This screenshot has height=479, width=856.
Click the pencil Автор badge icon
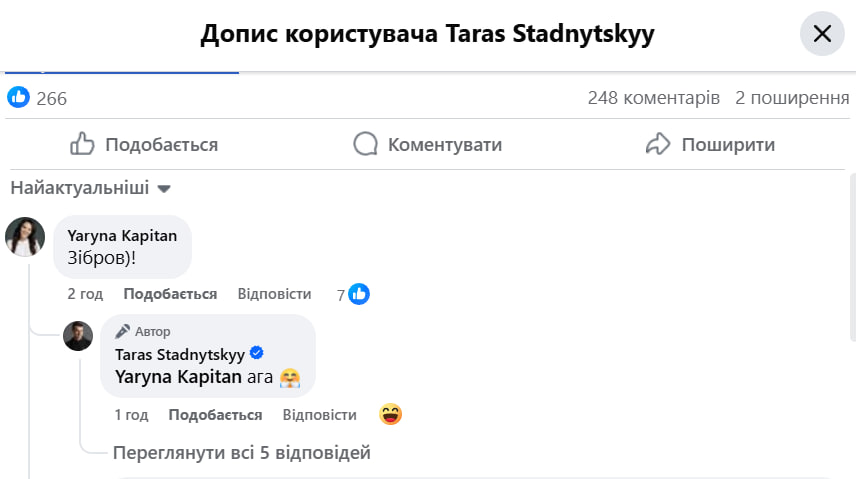pos(123,331)
